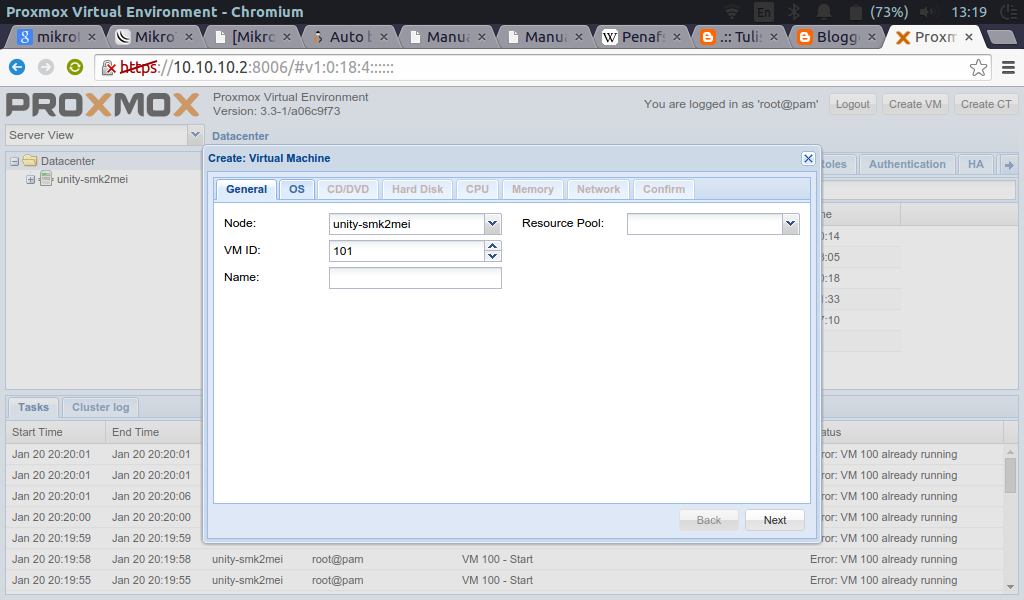The width and height of the screenshot is (1024, 600).
Task: Select the General wizard tab
Action: click(246, 189)
